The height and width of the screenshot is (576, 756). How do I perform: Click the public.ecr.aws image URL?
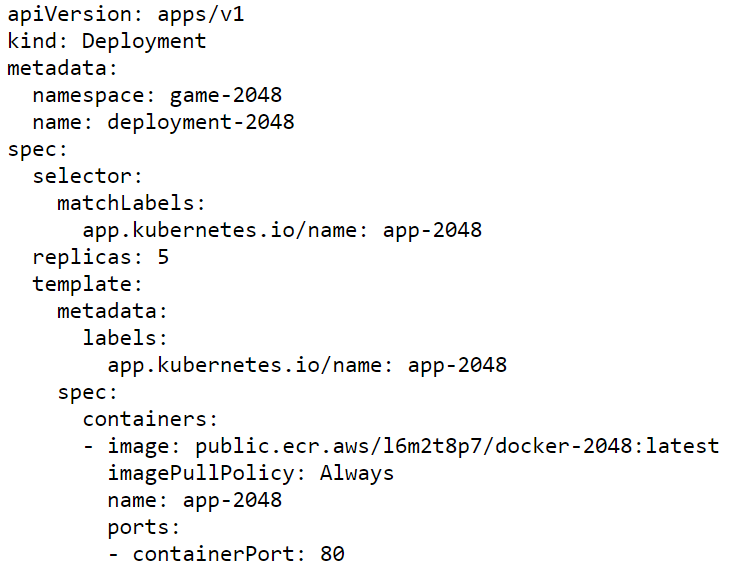457,447
